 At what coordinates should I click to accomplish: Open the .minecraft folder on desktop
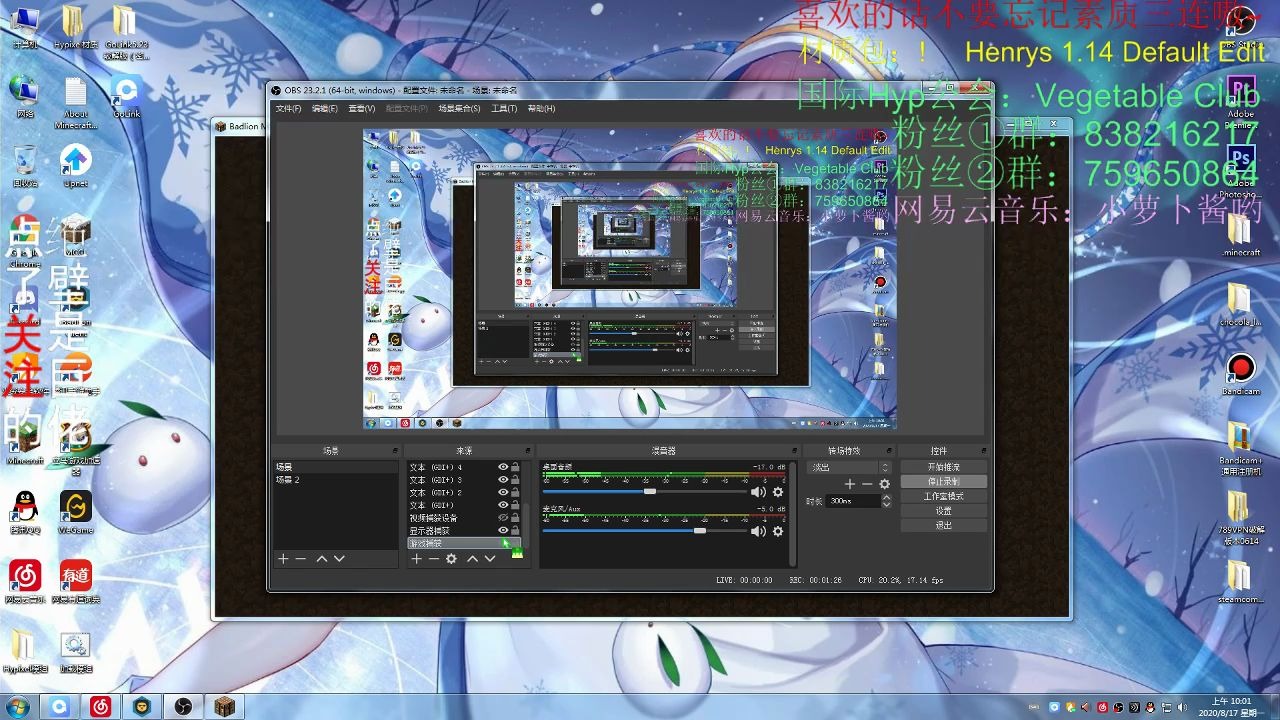coord(1240,236)
